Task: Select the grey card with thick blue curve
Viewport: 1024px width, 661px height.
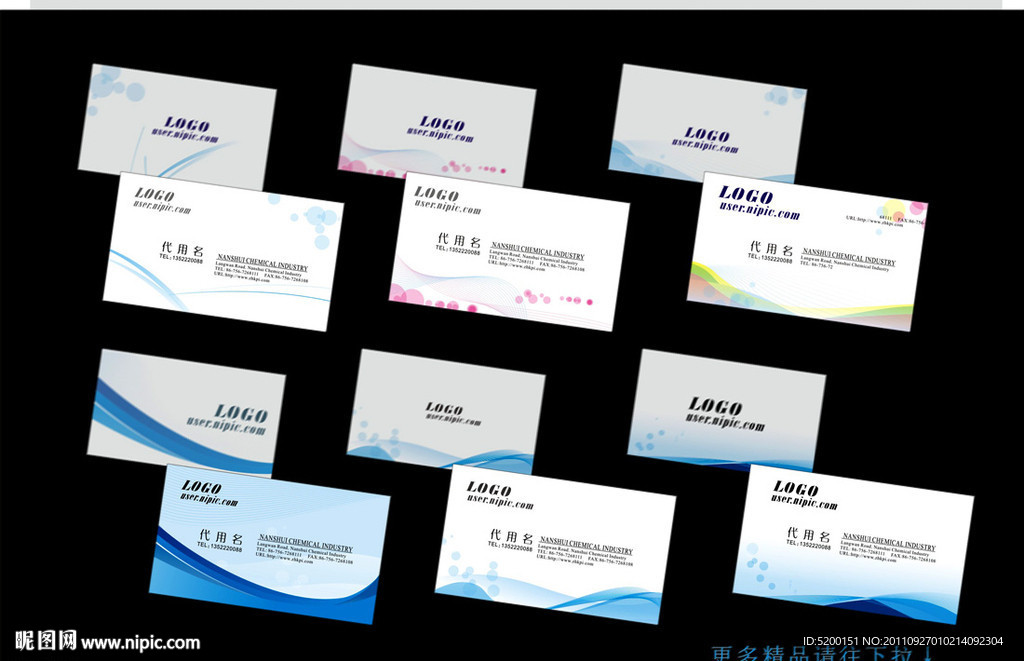Action: click(x=187, y=411)
